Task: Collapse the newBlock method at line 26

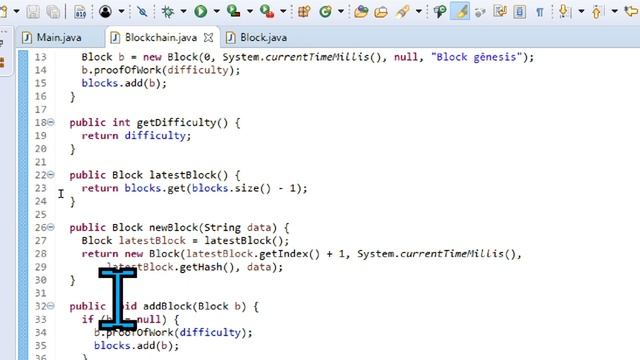Action: [x=51, y=227]
